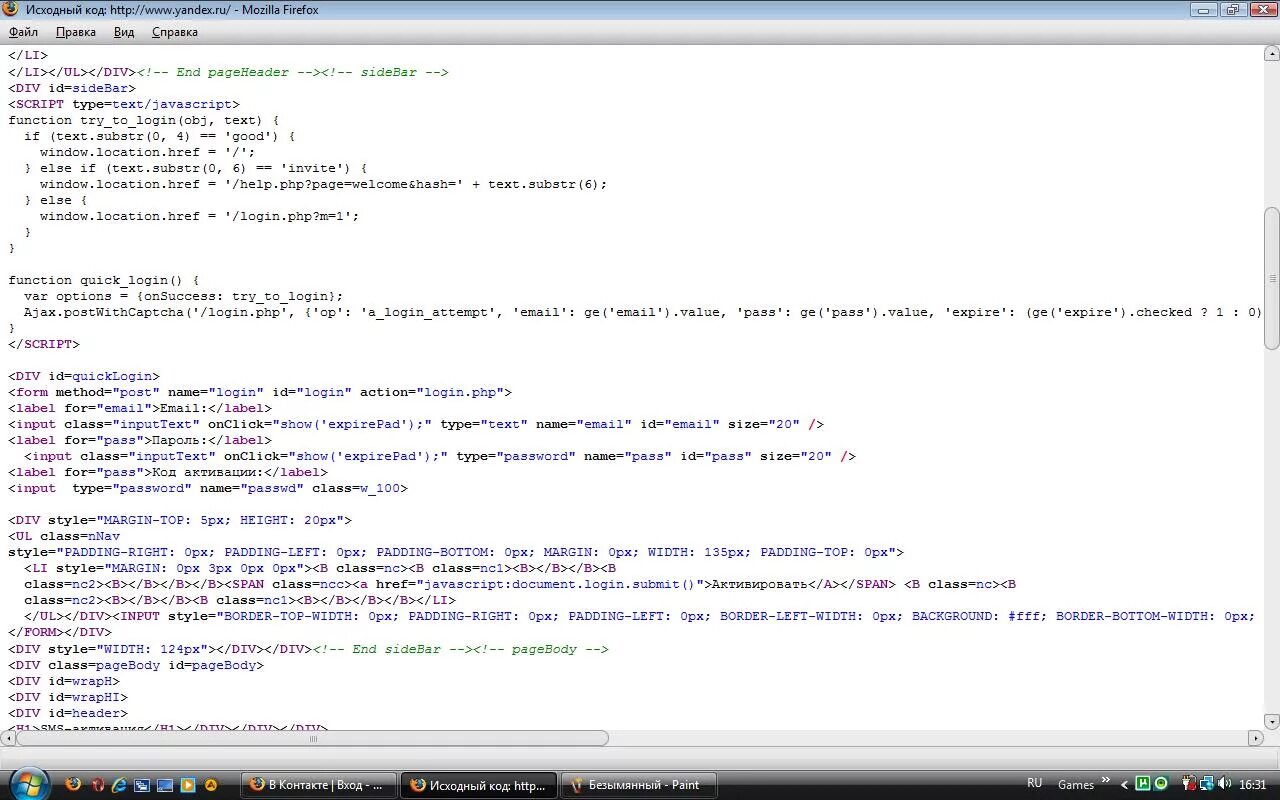Click the '</SCRIPT>' closing tag line

[44, 344]
